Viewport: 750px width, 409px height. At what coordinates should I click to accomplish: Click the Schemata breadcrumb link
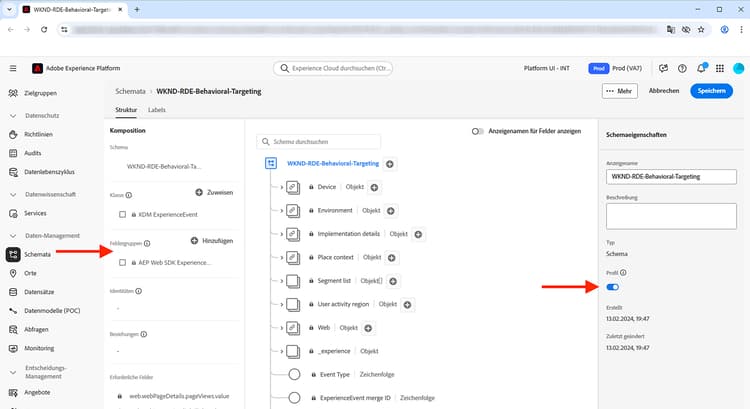pyautogui.click(x=130, y=91)
